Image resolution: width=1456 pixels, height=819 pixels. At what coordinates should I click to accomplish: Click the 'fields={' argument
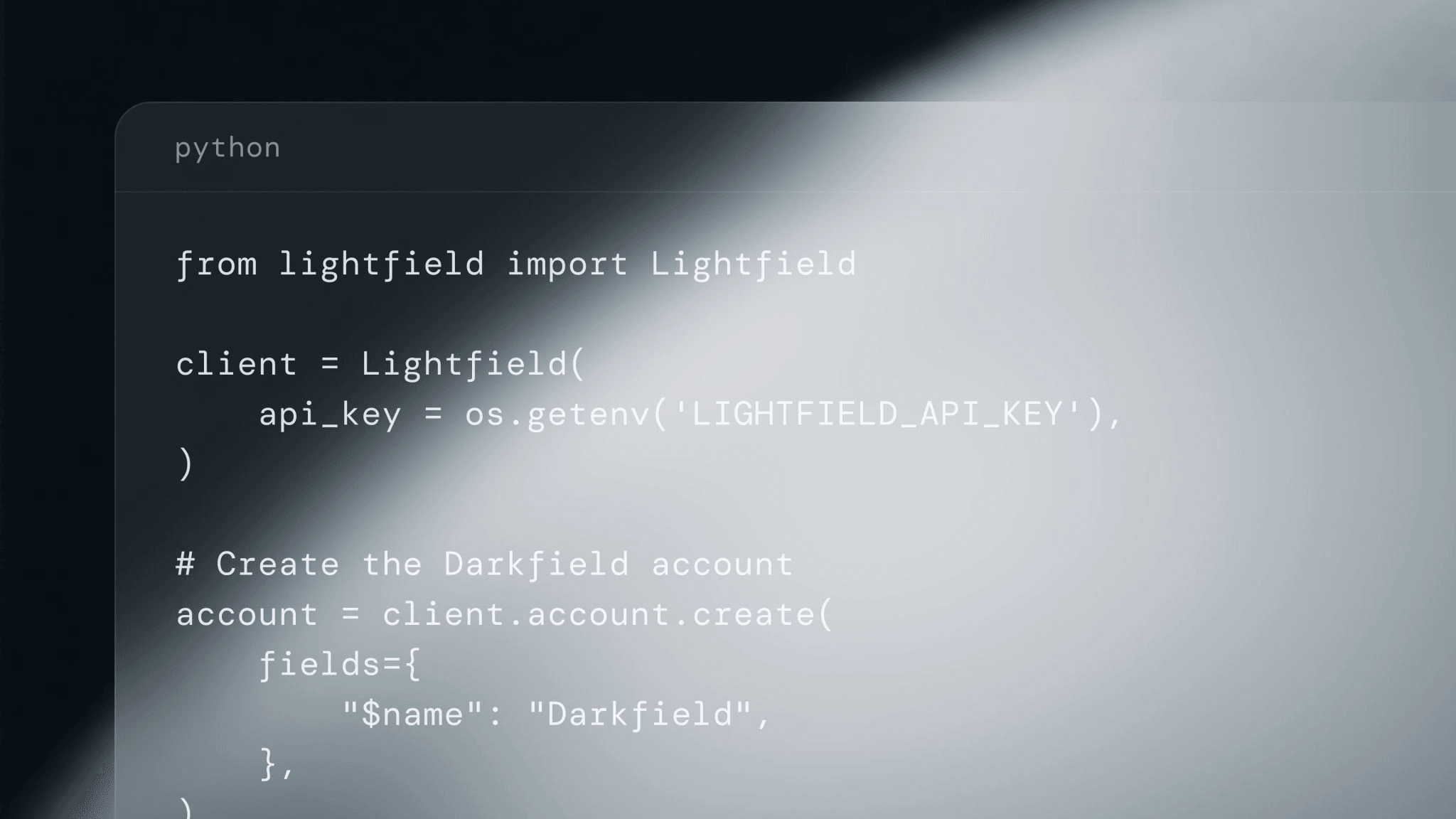[x=340, y=665]
